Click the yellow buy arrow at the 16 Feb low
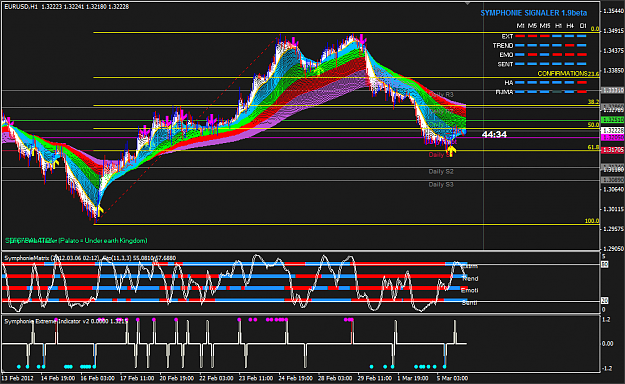 pyautogui.click(x=98, y=211)
